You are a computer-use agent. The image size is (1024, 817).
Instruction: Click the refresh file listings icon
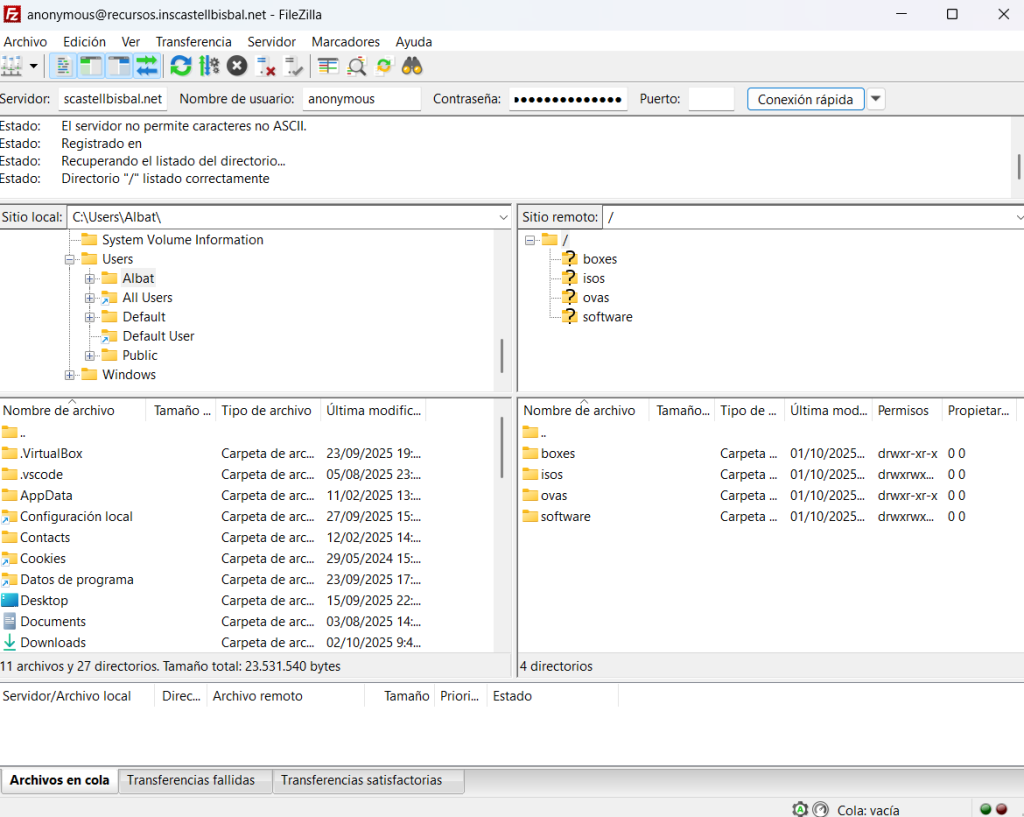tap(181, 66)
